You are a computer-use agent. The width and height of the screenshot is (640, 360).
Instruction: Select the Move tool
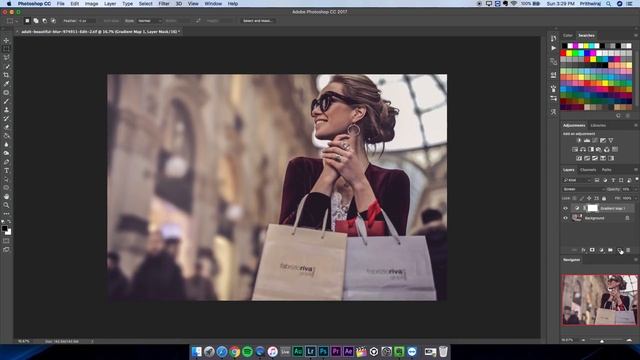coord(6,40)
